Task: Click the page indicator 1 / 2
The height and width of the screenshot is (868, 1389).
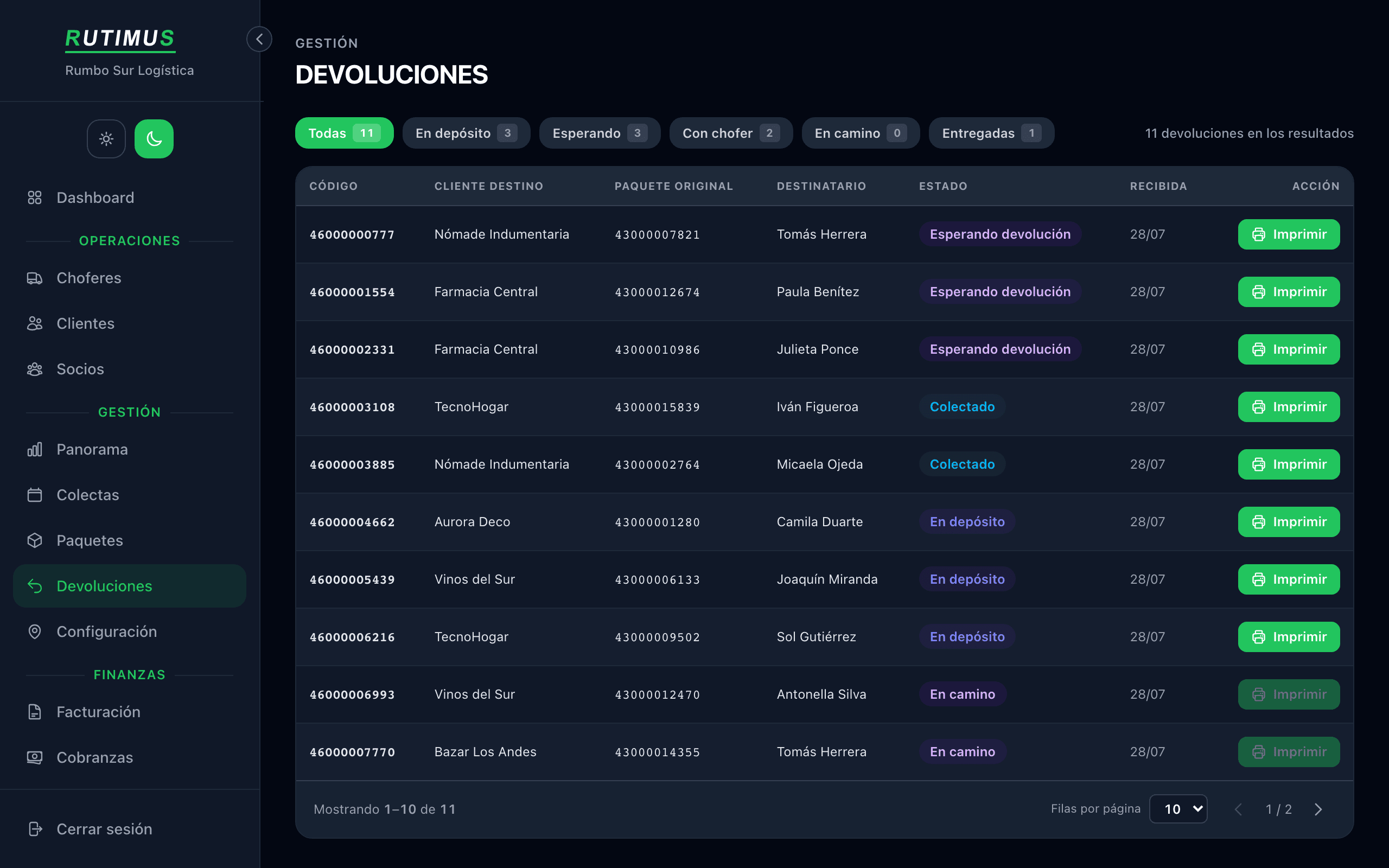Action: point(1278,809)
